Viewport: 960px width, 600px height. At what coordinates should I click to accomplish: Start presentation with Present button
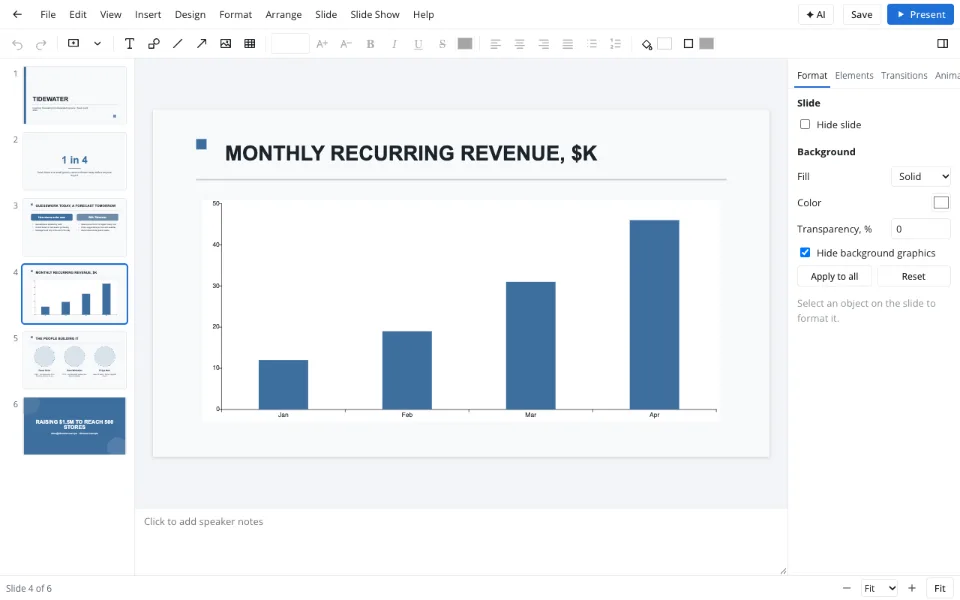pyautogui.click(x=920, y=15)
